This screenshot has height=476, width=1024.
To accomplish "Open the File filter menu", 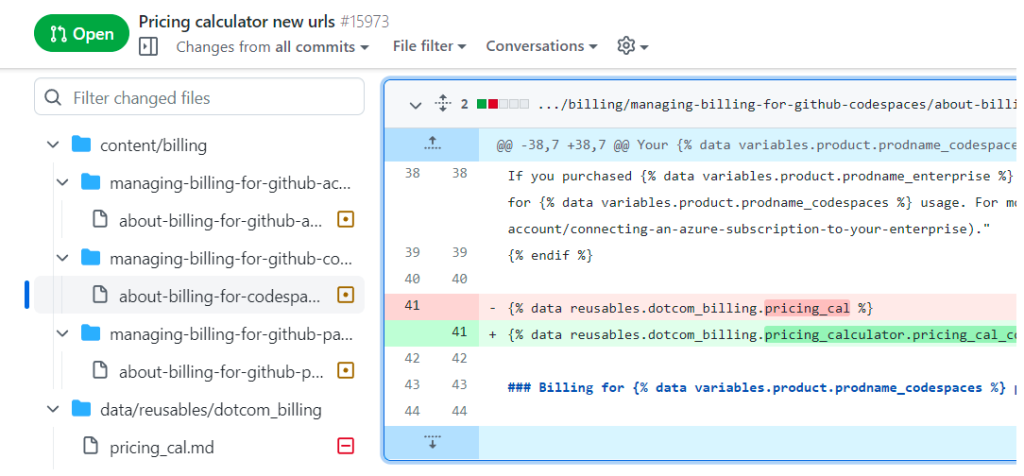I will click(429, 46).
